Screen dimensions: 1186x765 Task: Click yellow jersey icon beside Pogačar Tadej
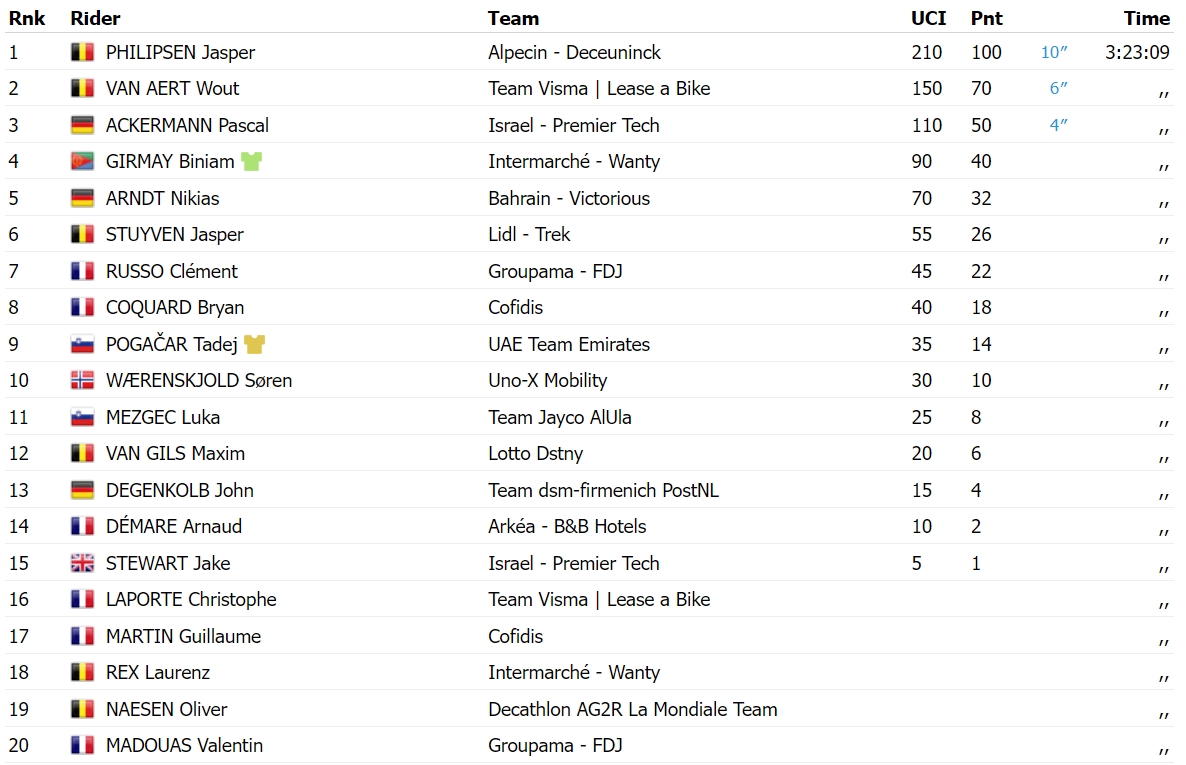point(254,344)
